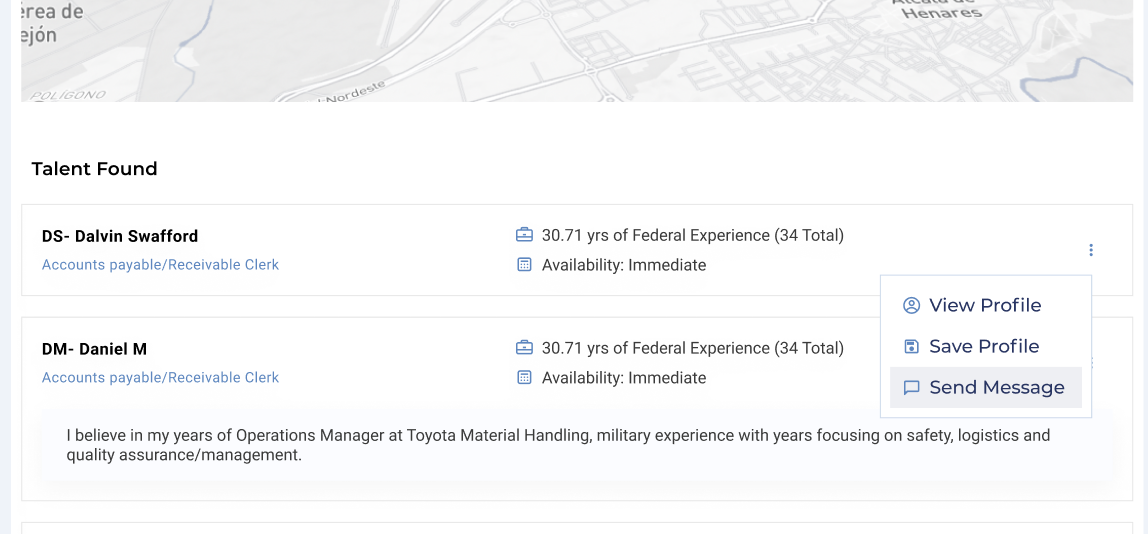The image size is (1148, 534).
Task: Click the briefcase icon in Dalvin Swafford's card
Action: 524,236
